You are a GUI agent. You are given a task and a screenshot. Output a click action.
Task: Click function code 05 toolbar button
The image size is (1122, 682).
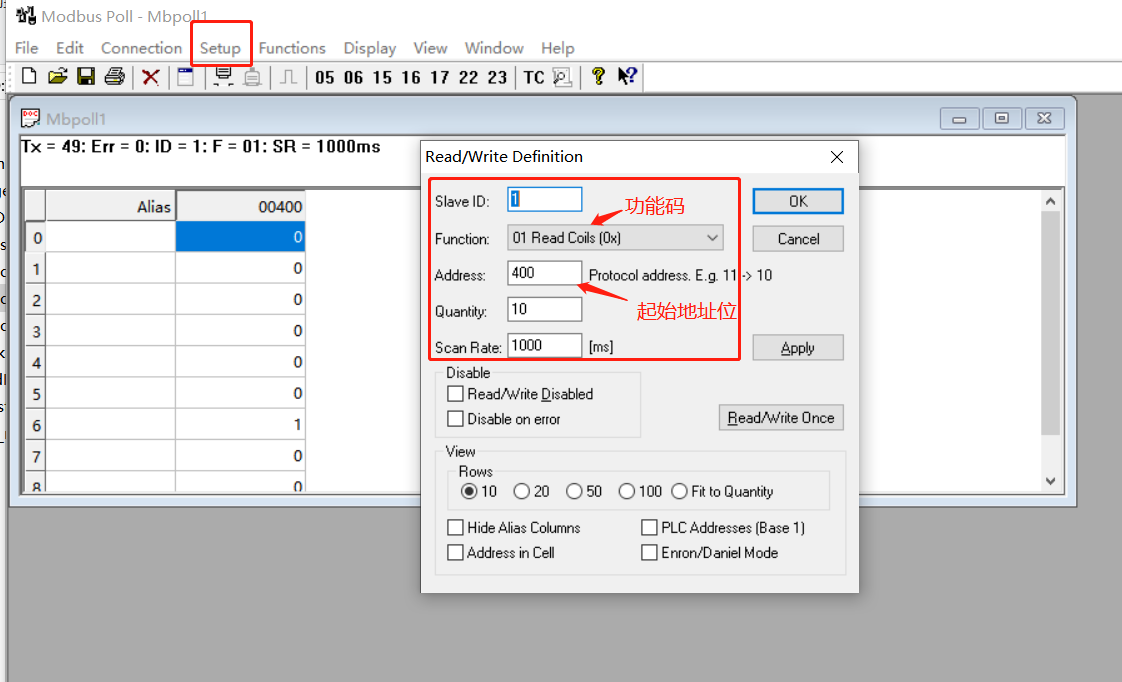pos(324,77)
